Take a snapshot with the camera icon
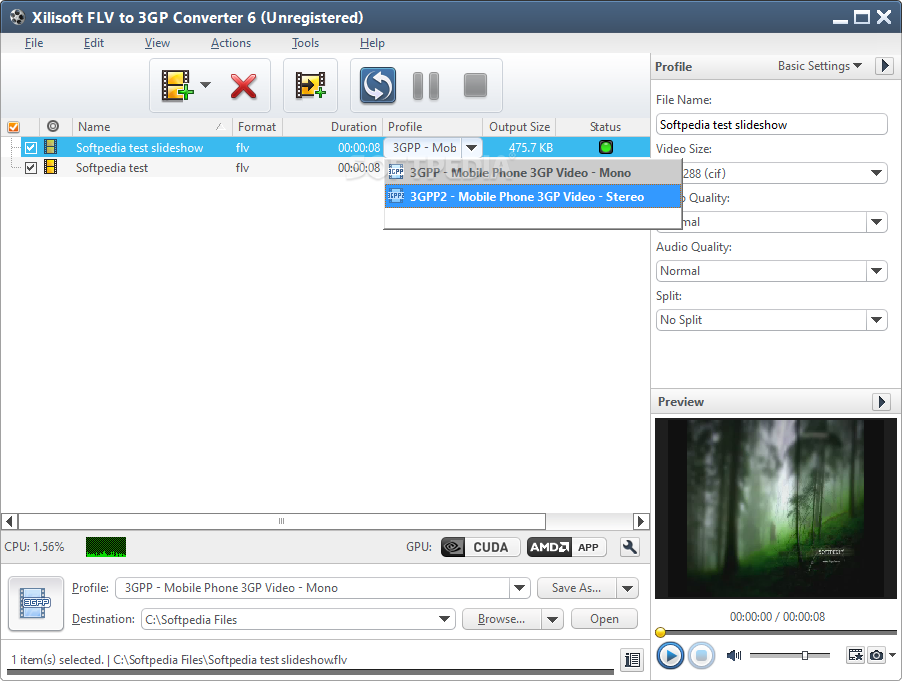The image size is (902, 681). (876, 655)
